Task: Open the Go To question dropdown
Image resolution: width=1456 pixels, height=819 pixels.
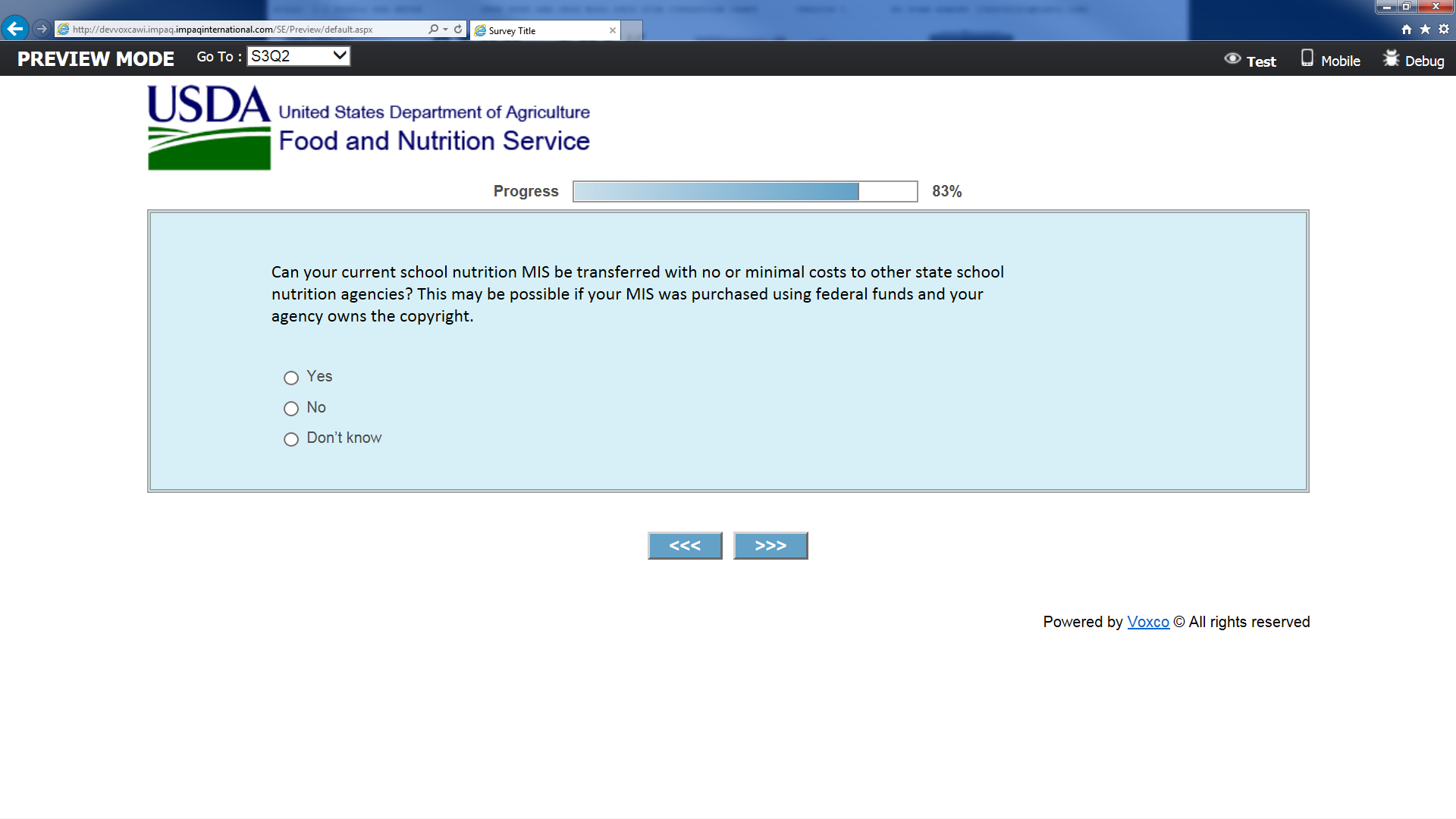Action: click(x=299, y=56)
